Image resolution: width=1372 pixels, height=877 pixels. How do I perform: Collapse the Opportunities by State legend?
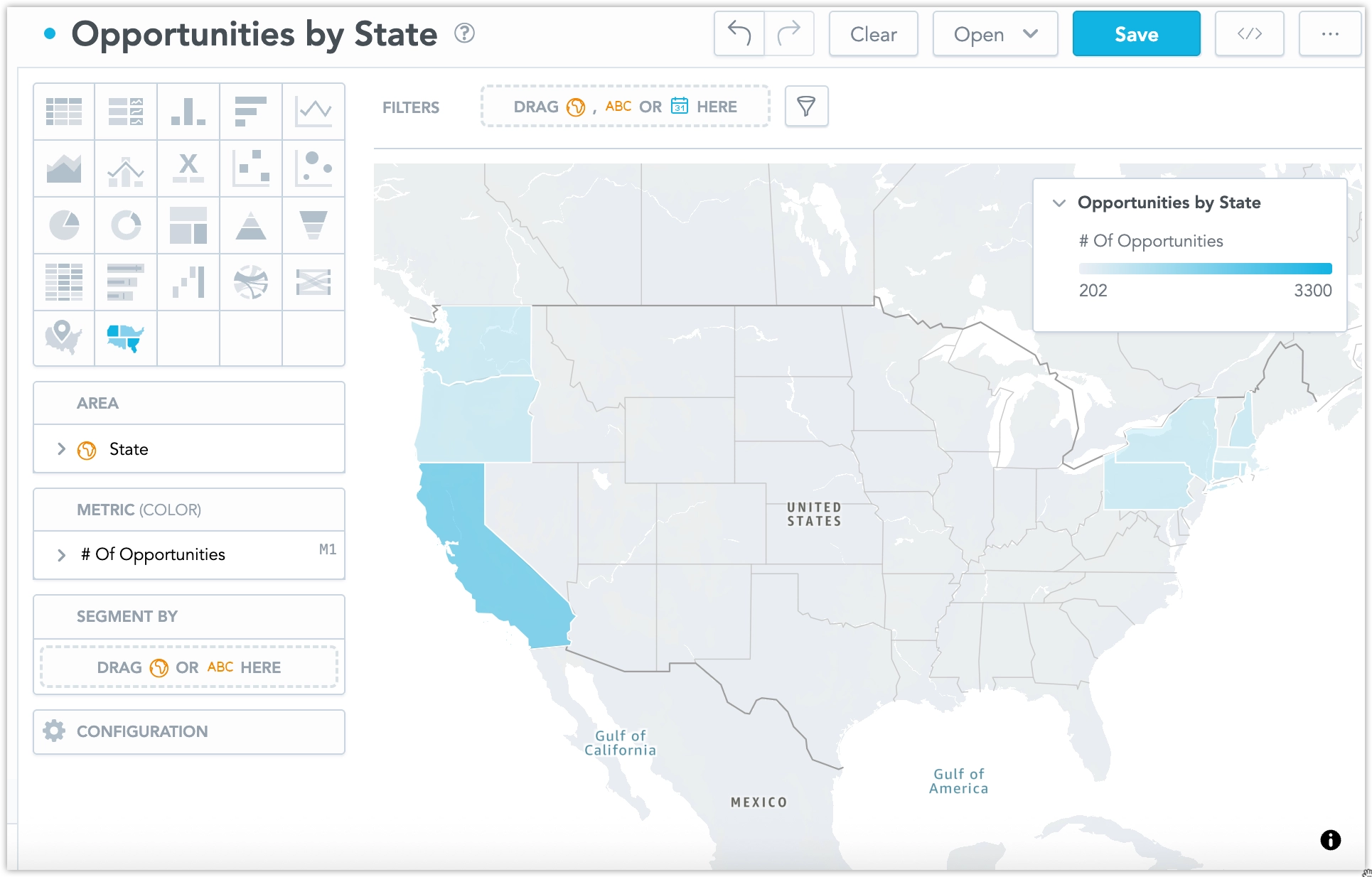click(x=1059, y=203)
